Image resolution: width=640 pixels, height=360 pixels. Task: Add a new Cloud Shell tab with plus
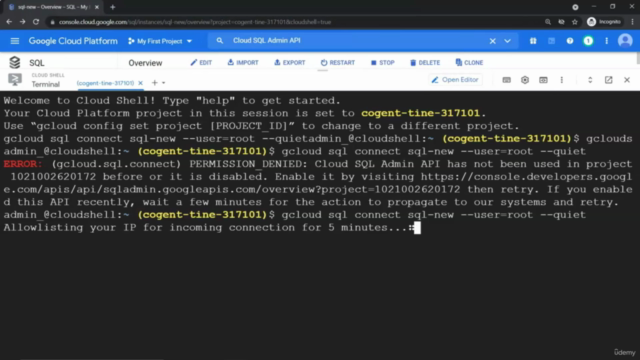(x=154, y=83)
